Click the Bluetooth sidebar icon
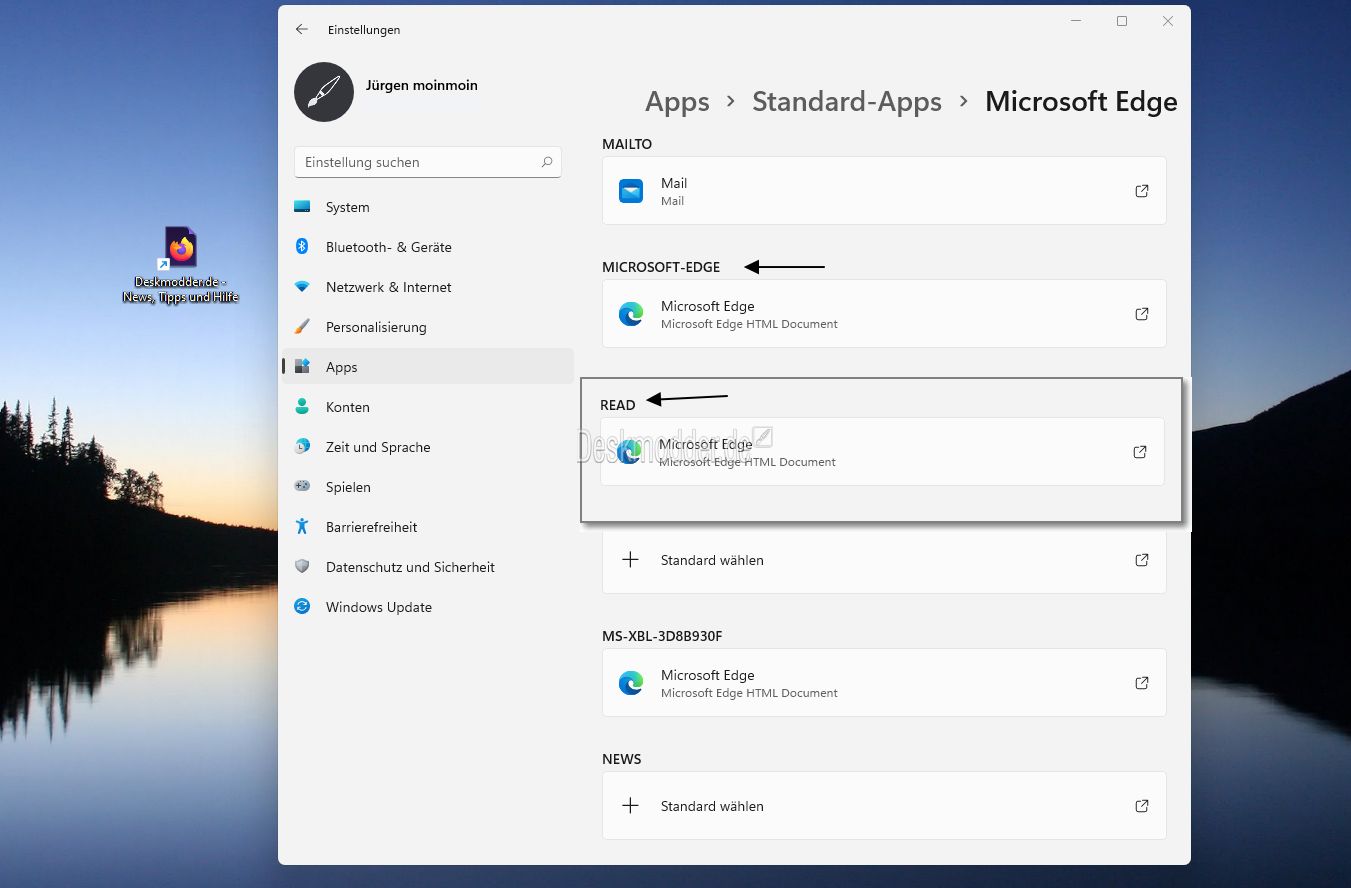 [x=302, y=247]
